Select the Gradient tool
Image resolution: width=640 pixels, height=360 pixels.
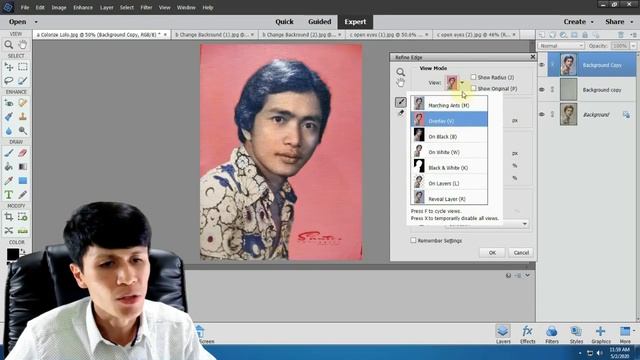pyautogui.click(x=23, y=167)
